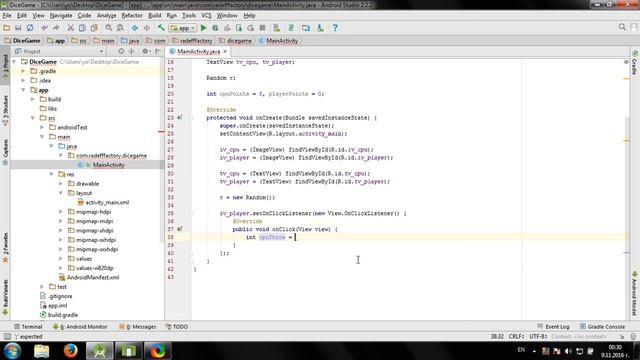Click the Sync Gradle files icon
The width and height of the screenshot is (640, 360).
291,28
